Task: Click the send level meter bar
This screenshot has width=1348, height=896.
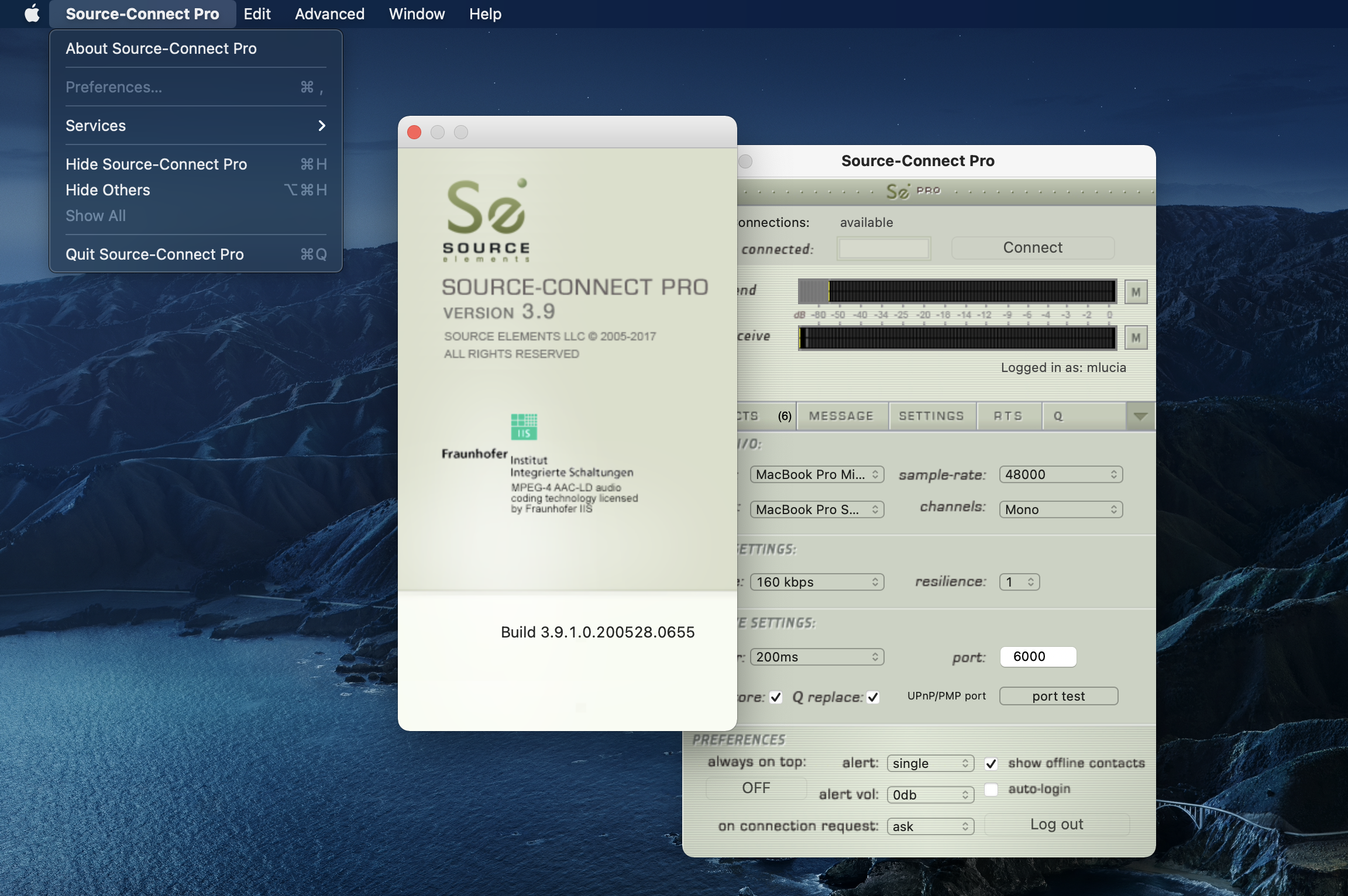Action: (957, 291)
